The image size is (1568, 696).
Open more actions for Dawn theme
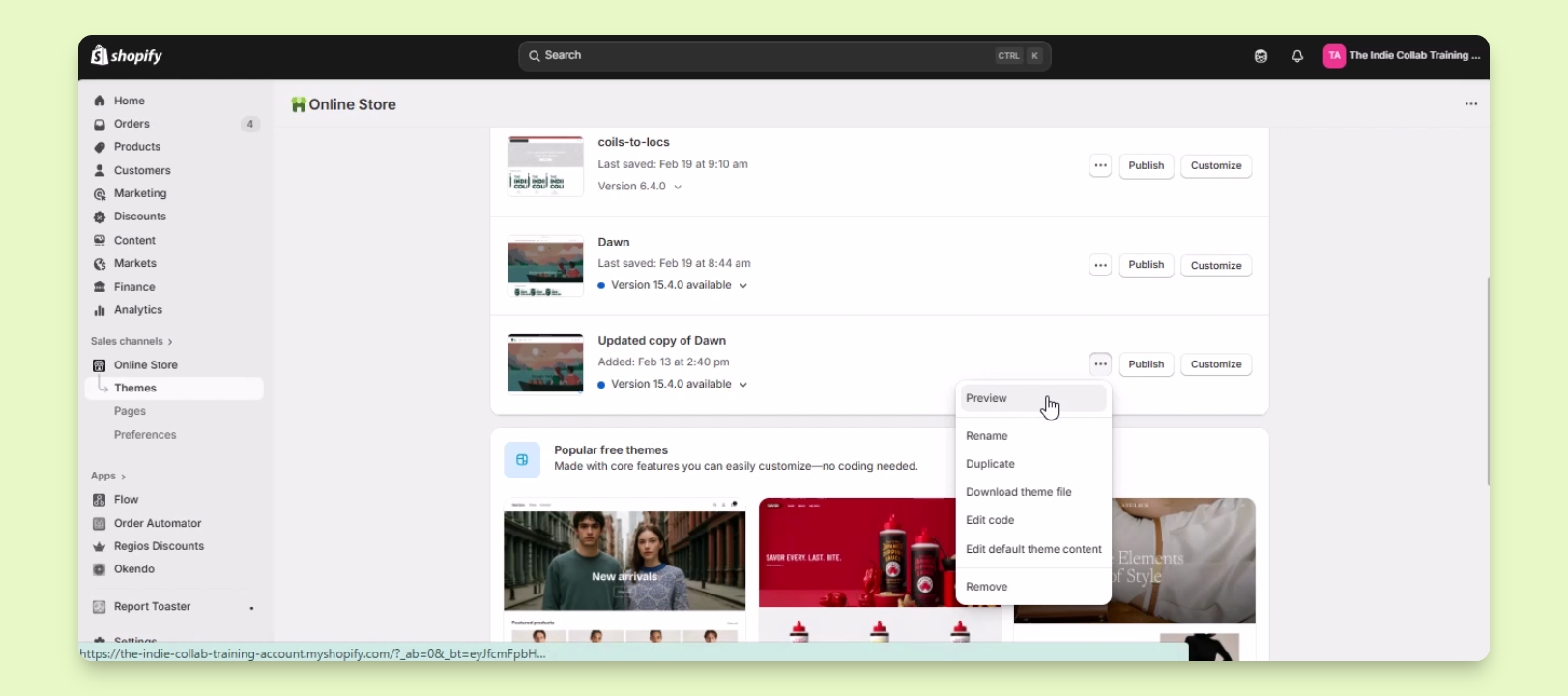coord(1100,265)
